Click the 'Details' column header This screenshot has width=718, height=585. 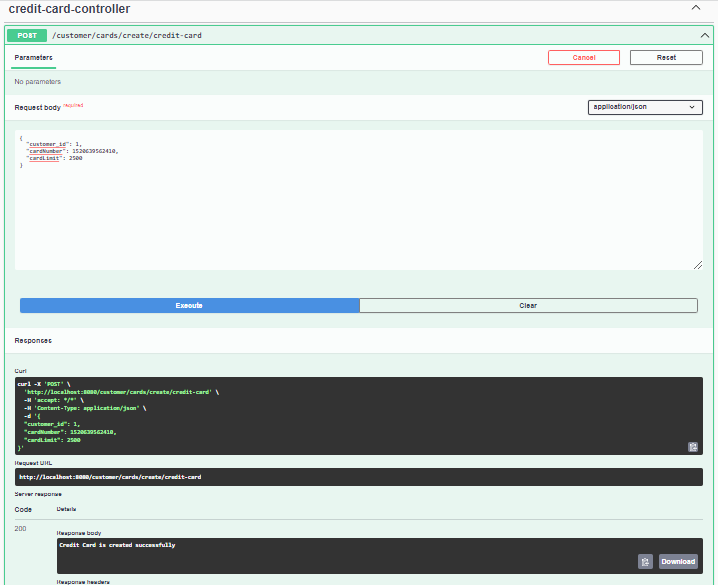pos(66,509)
